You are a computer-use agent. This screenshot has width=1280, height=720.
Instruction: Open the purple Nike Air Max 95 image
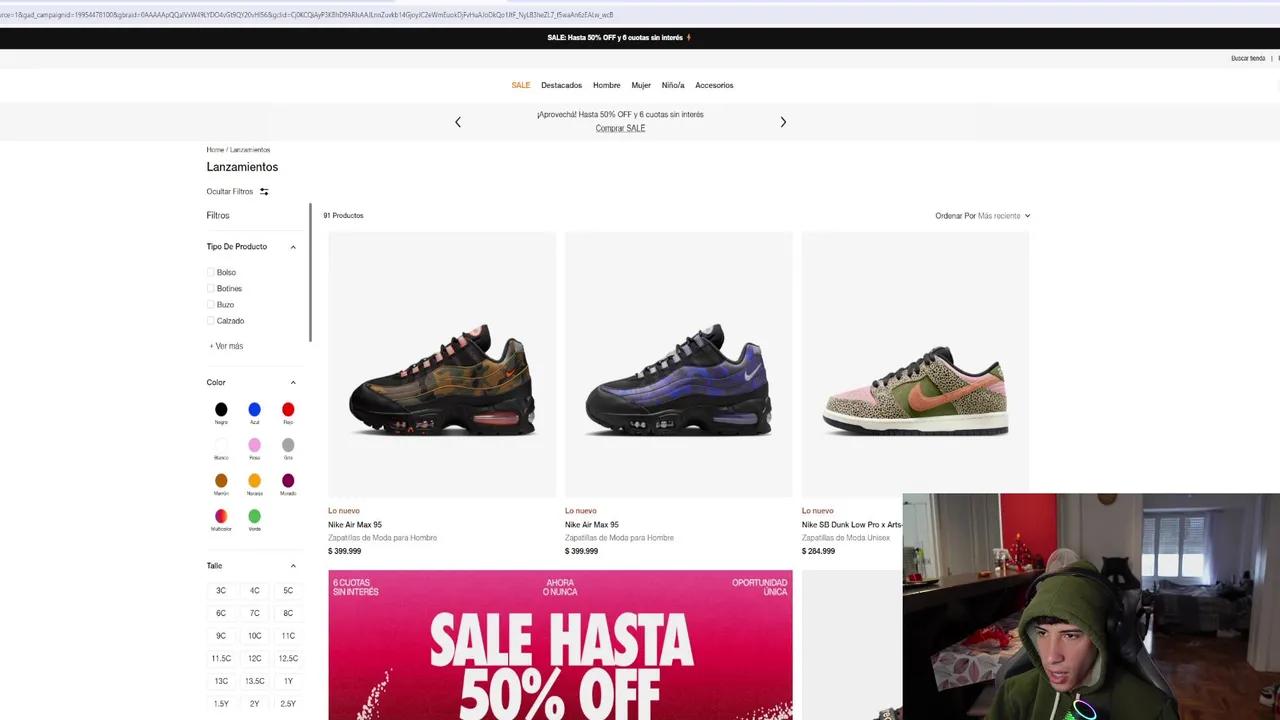[x=679, y=365]
